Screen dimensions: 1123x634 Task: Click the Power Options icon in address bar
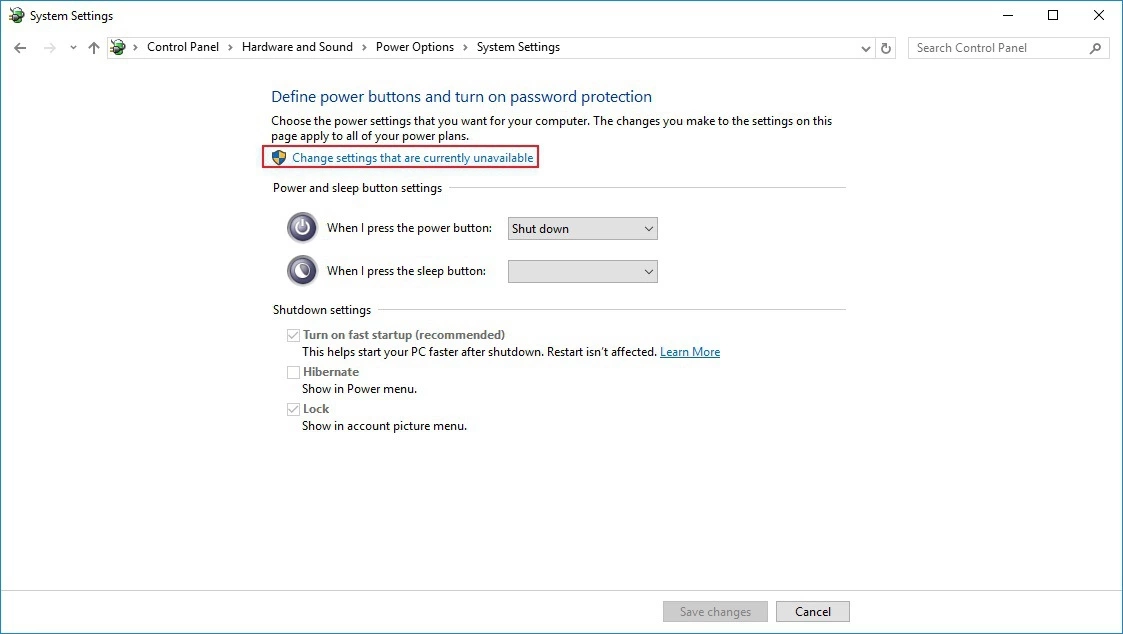[119, 48]
